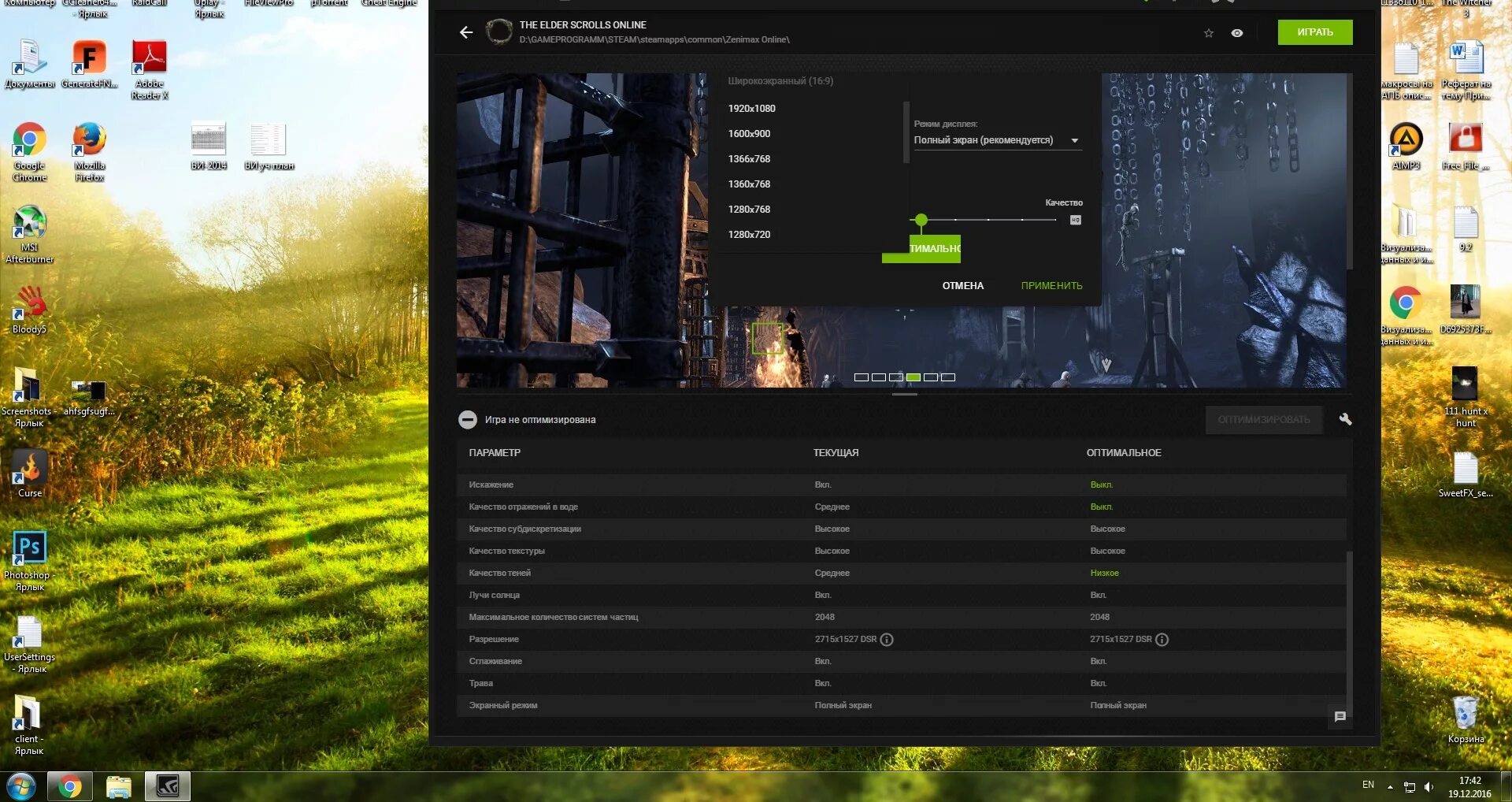Open Windows Start menu
1512x802 pixels.
(21, 786)
